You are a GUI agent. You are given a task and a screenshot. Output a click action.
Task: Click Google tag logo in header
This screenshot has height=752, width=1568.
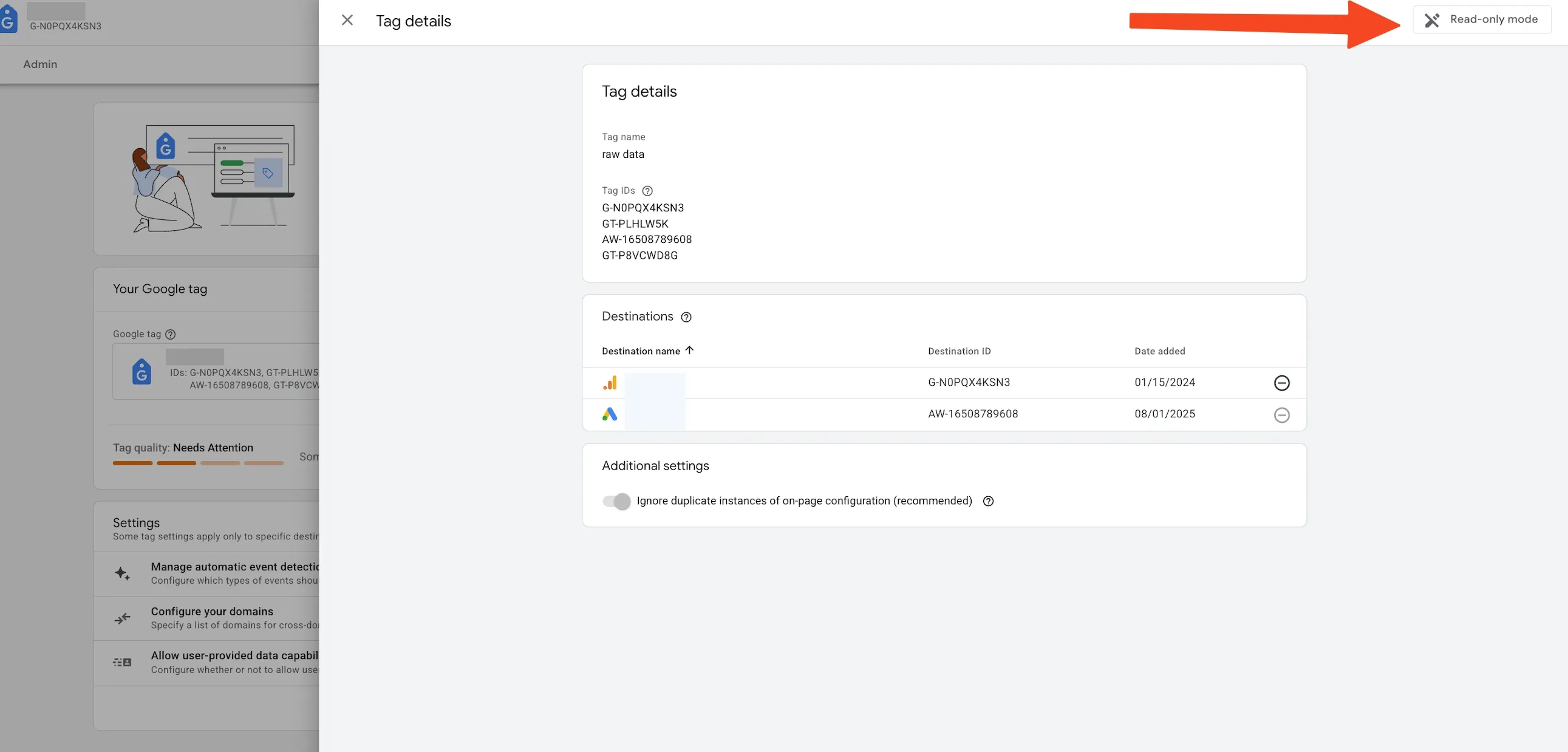8,19
